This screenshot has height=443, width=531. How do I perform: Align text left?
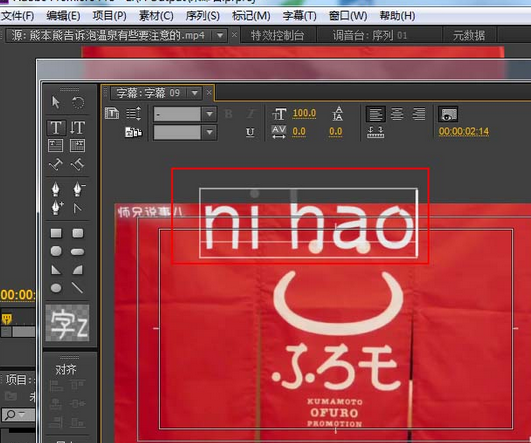376,114
